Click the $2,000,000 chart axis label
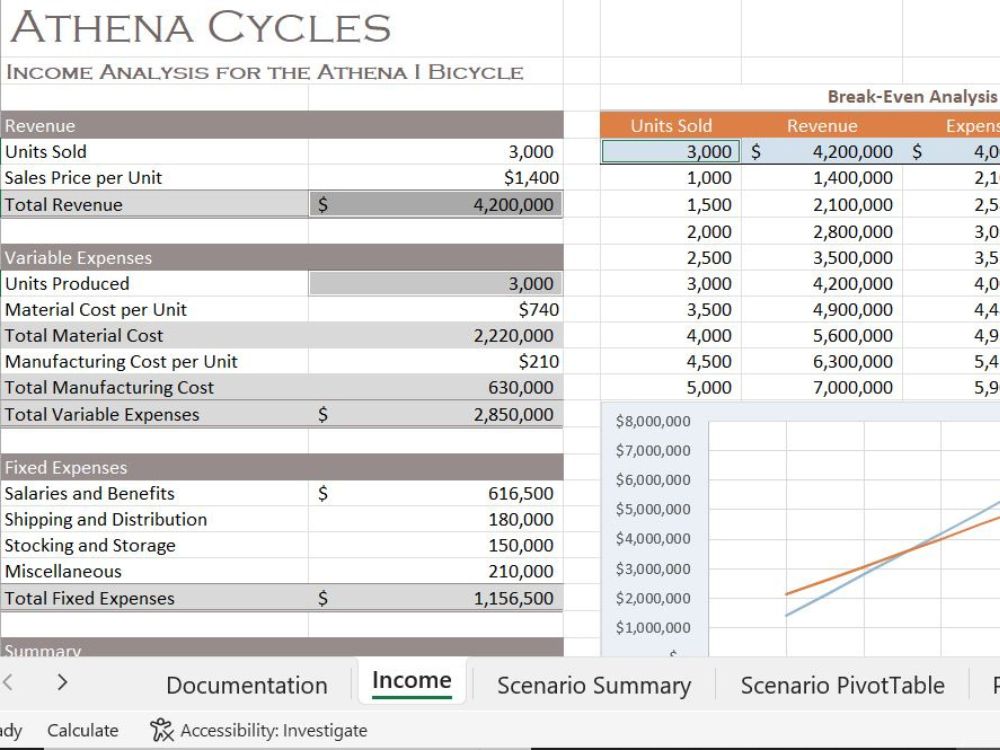The image size is (1000, 750). coord(652,598)
